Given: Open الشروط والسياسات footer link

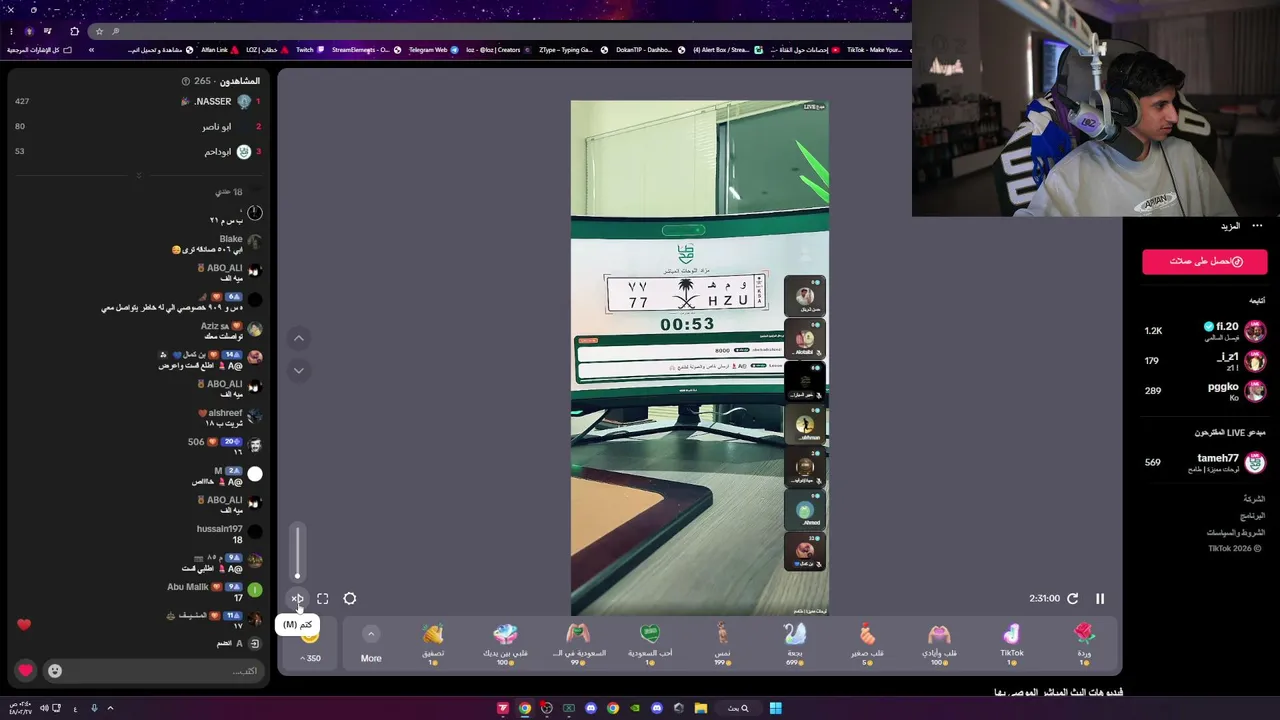Looking at the screenshot, I should click(1236, 533).
